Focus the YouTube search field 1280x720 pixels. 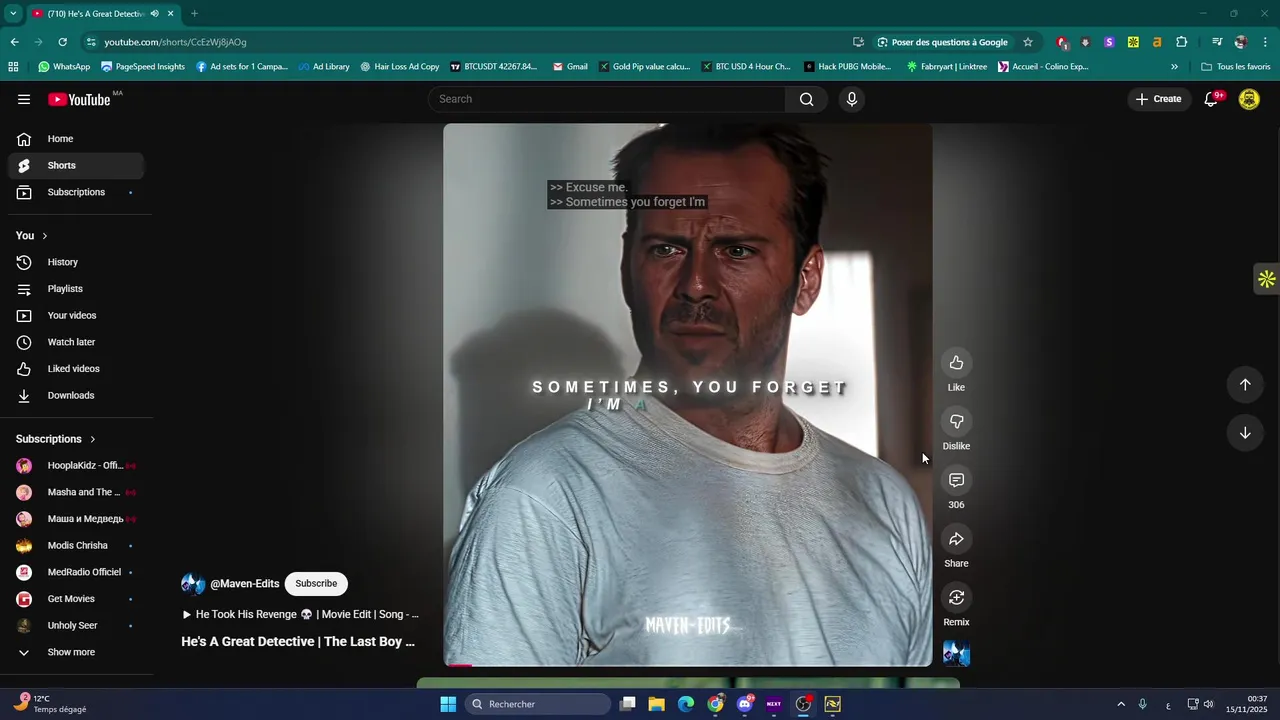pos(607,99)
